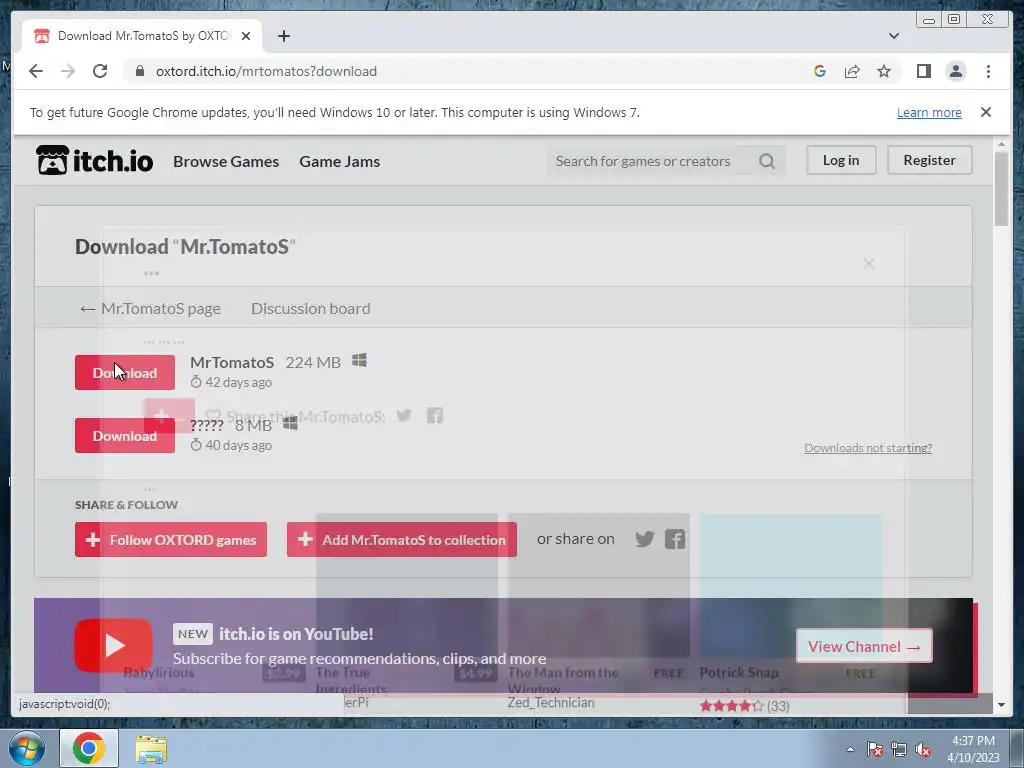This screenshot has width=1024, height=768.
Task: Open the share page icon
Action: (852, 71)
